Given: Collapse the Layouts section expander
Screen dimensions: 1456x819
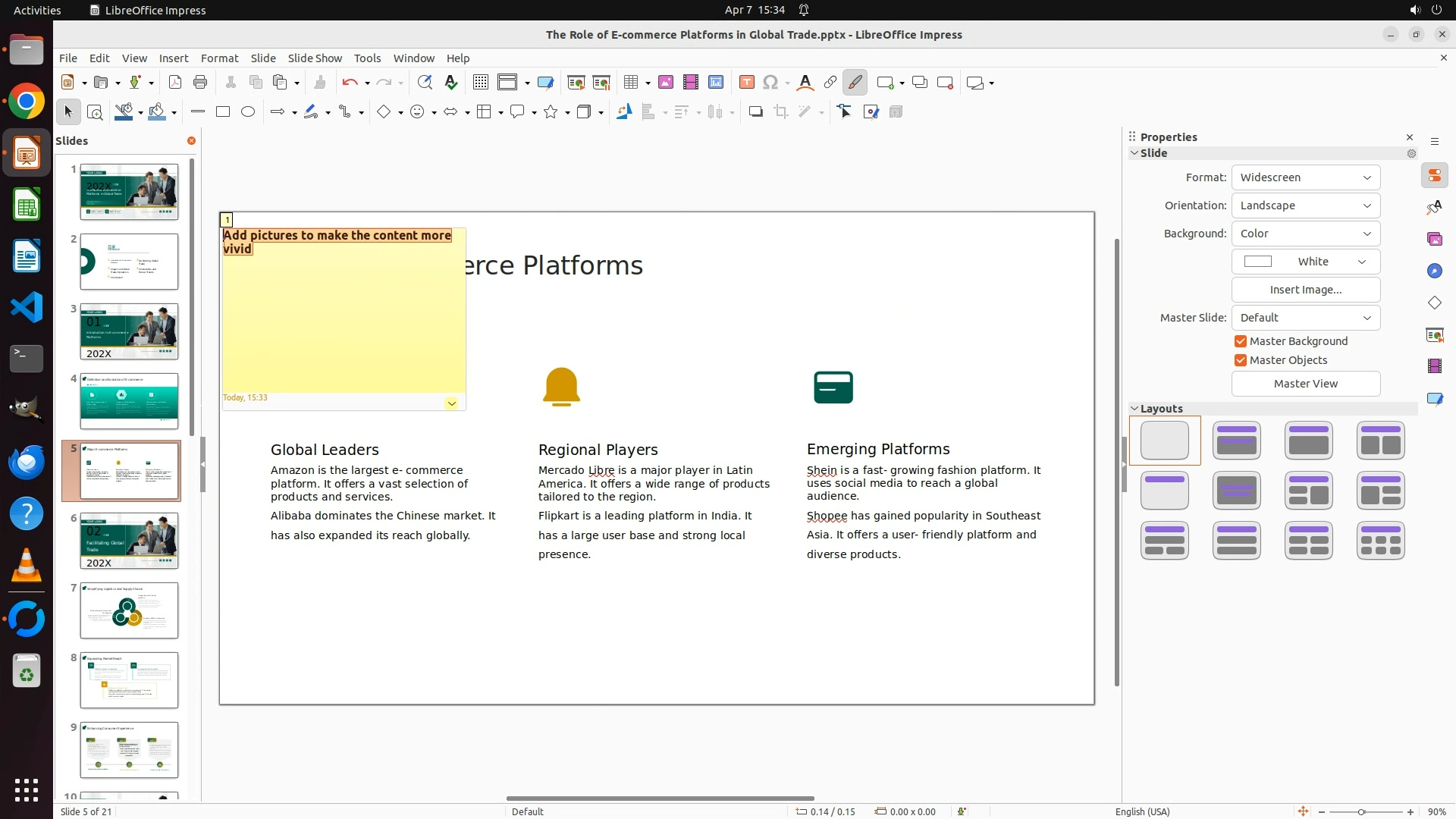Looking at the screenshot, I should tap(1135, 409).
